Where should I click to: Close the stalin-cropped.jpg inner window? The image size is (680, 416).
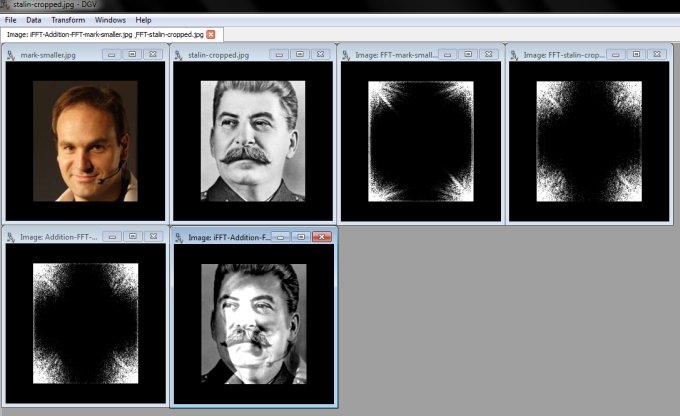[320, 54]
